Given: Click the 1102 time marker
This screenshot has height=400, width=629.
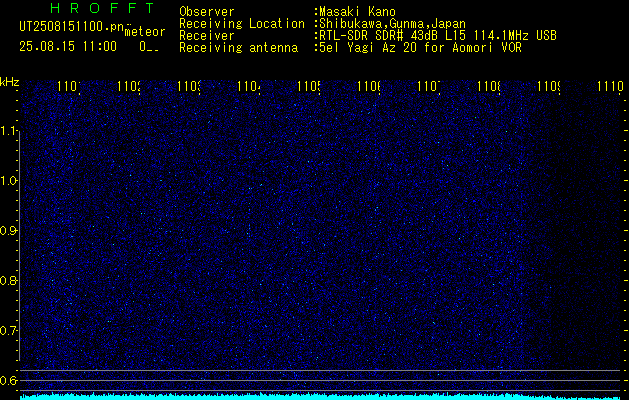Looking at the screenshot, I should [129, 86].
